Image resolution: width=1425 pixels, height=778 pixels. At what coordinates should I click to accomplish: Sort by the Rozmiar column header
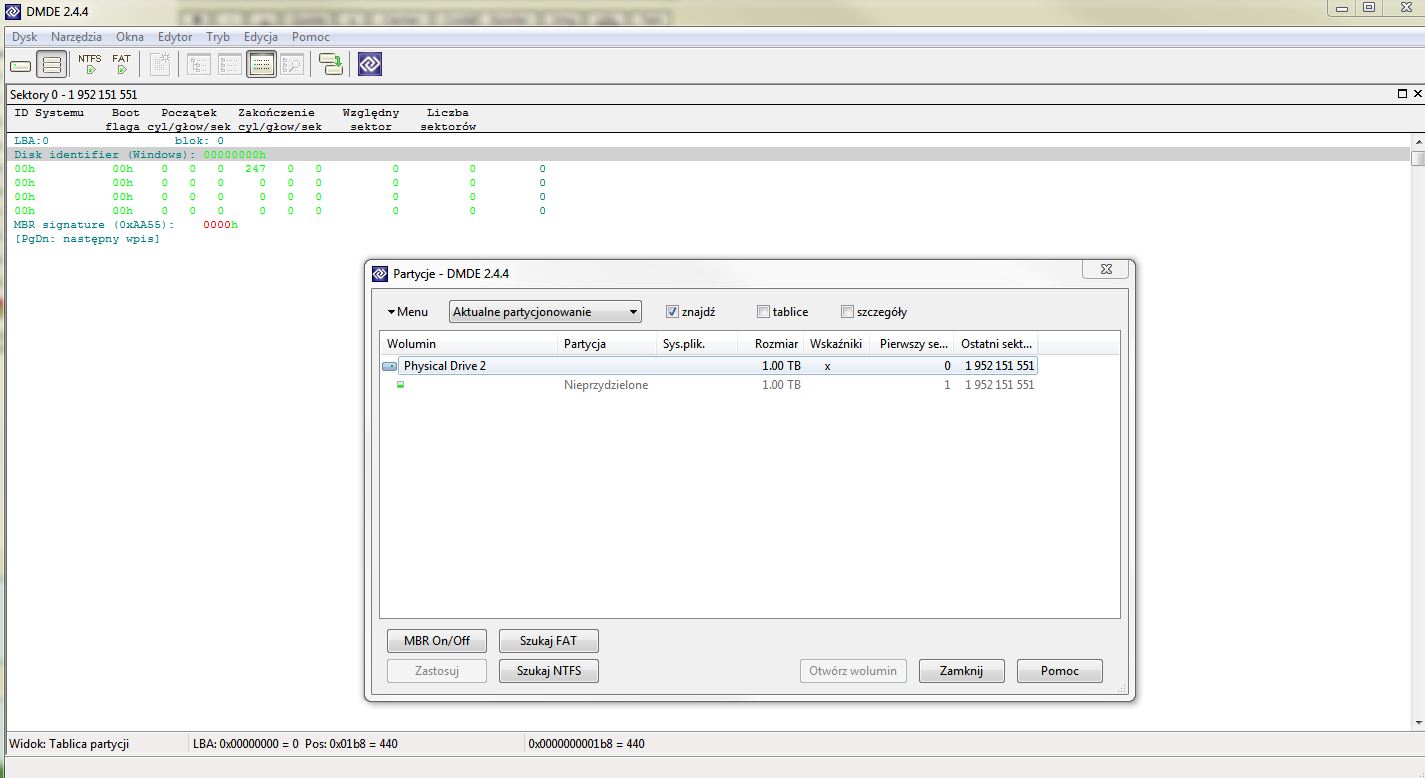[x=772, y=344]
